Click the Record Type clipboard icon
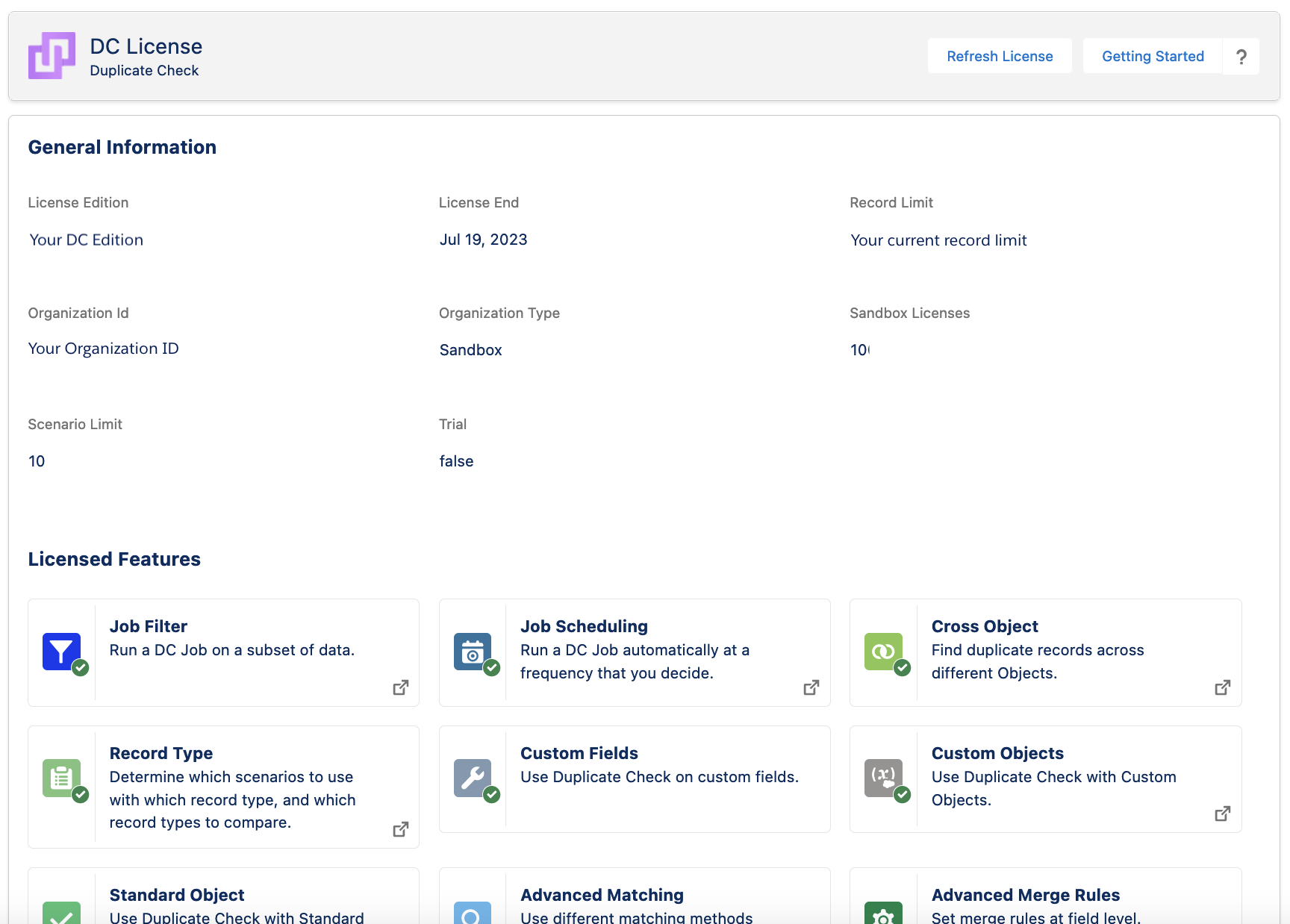This screenshot has width=1290, height=924. 61,778
